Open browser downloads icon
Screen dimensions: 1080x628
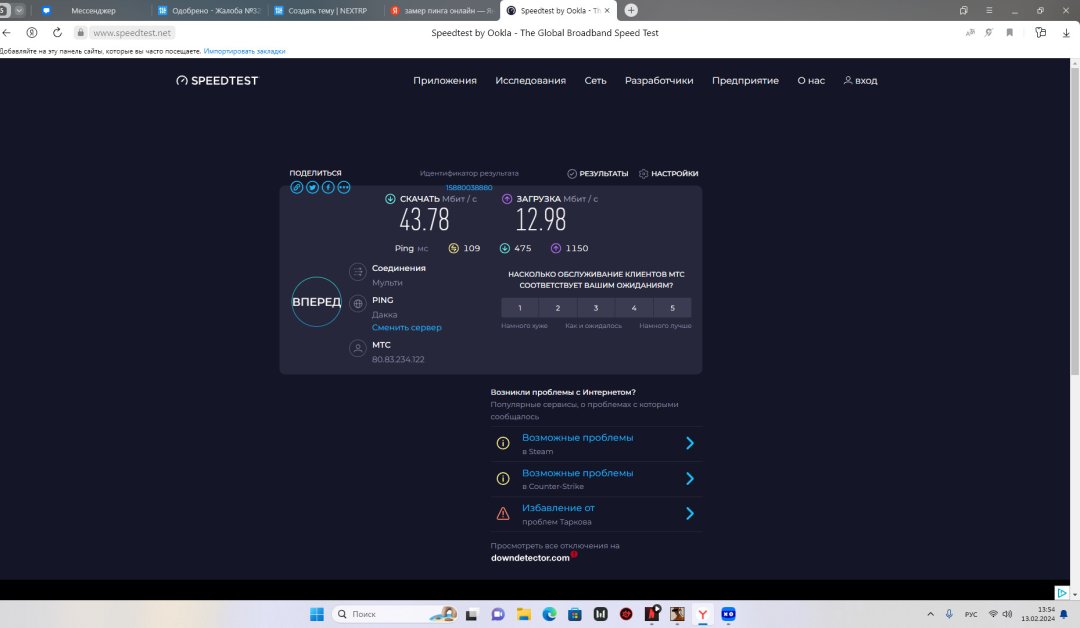point(1066,32)
